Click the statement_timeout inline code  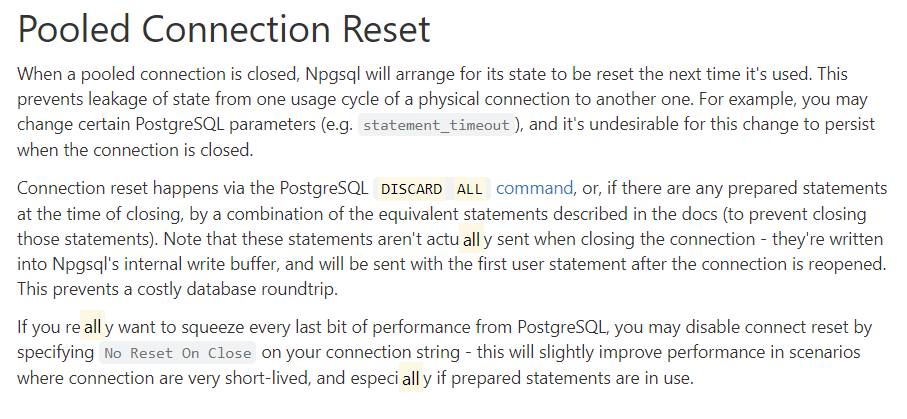(436, 125)
